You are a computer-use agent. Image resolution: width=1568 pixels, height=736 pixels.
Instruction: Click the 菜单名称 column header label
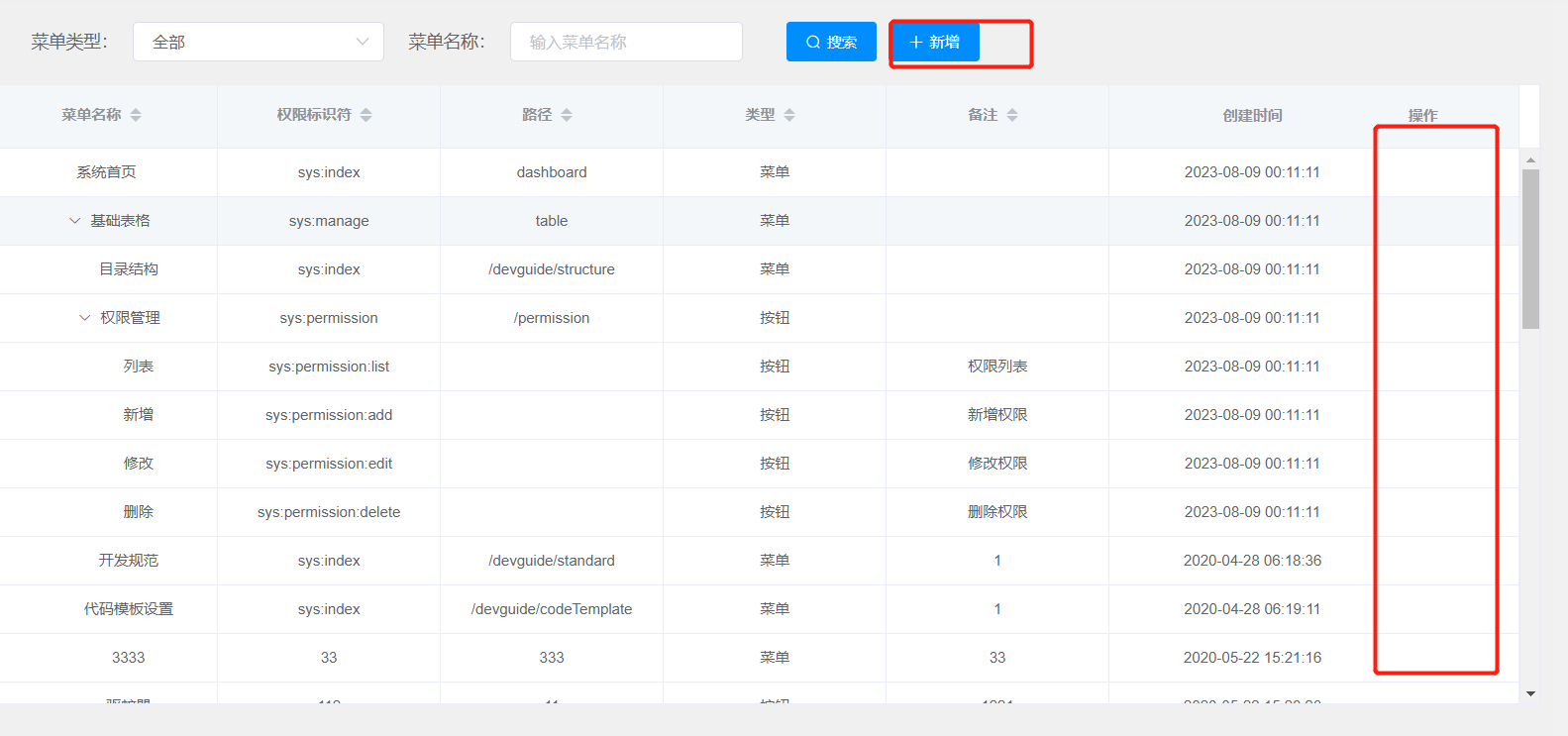click(x=91, y=115)
